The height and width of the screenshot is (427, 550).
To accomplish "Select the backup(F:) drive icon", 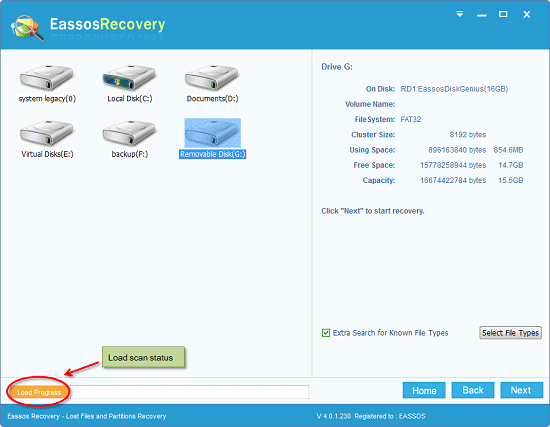I will point(129,133).
